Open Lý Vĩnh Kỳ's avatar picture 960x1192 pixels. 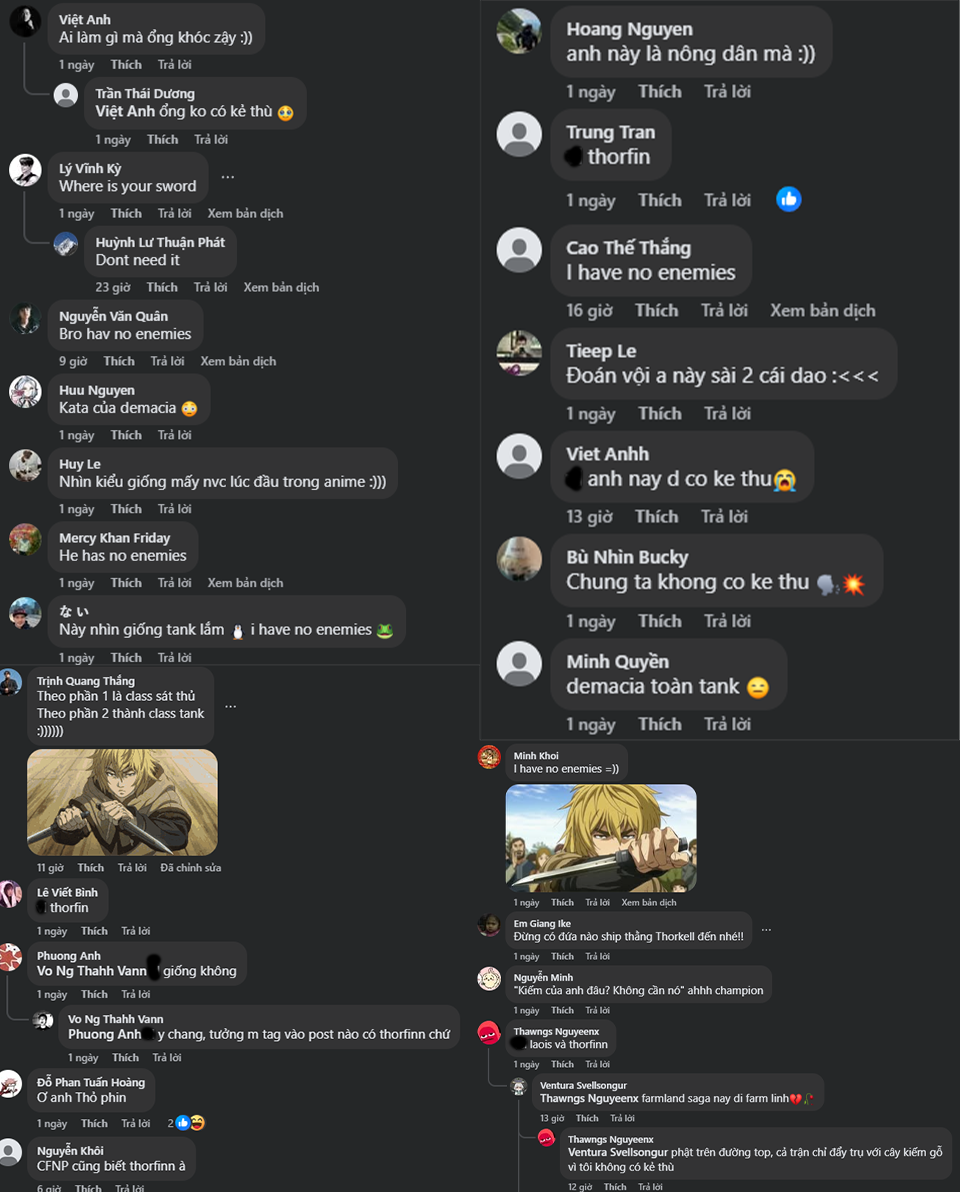click(x=25, y=170)
